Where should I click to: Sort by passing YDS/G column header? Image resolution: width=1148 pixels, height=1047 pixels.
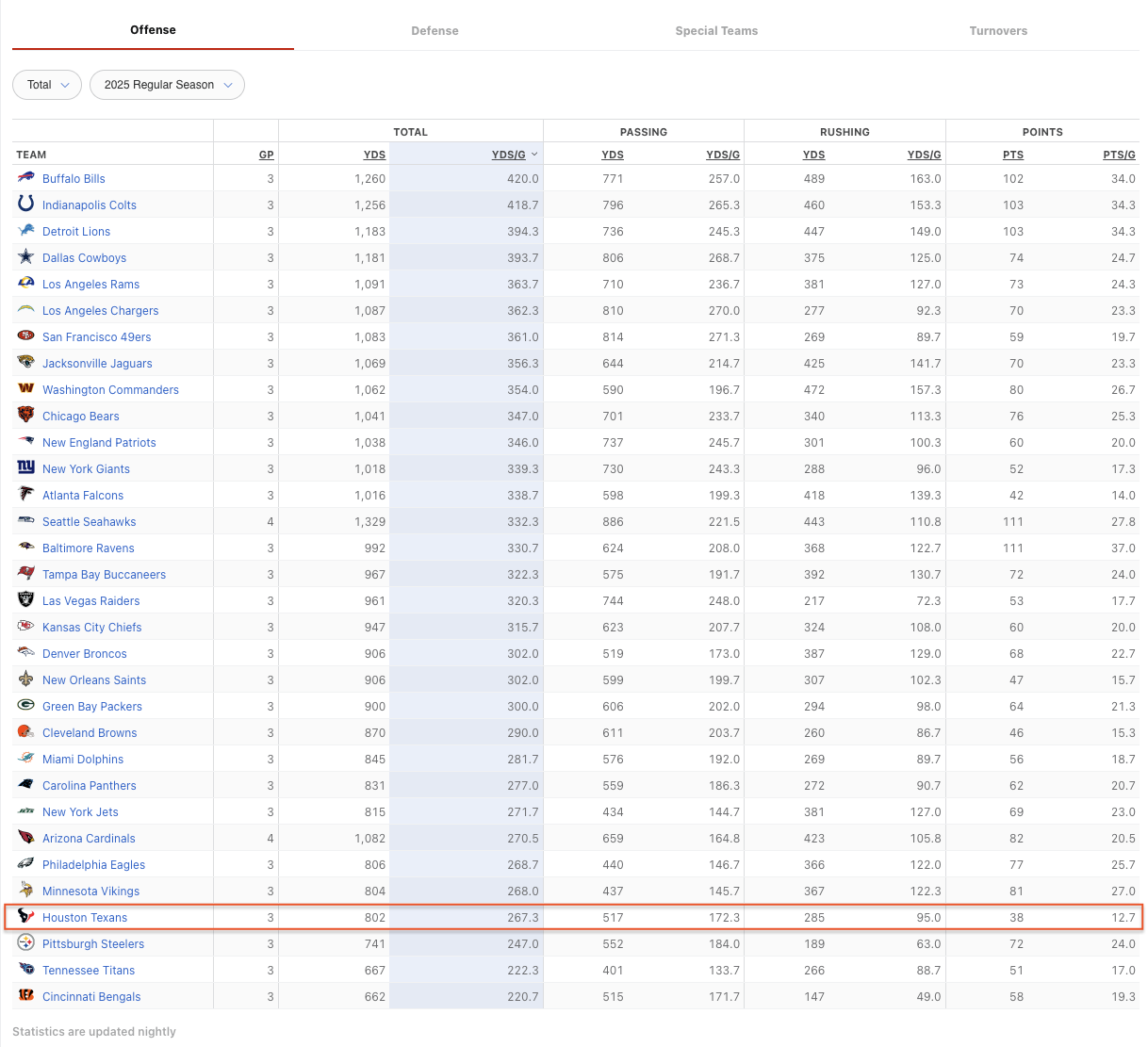pos(723,155)
